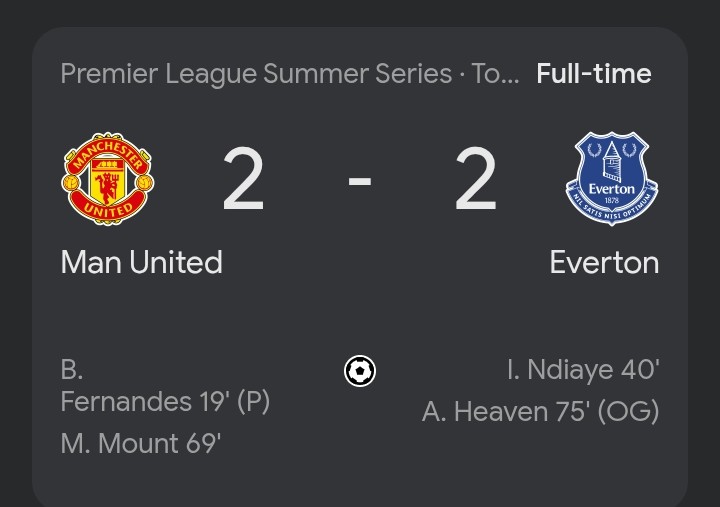Click the Manchester United crest logo
The height and width of the screenshot is (507, 720).
click(x=107, y=179)
